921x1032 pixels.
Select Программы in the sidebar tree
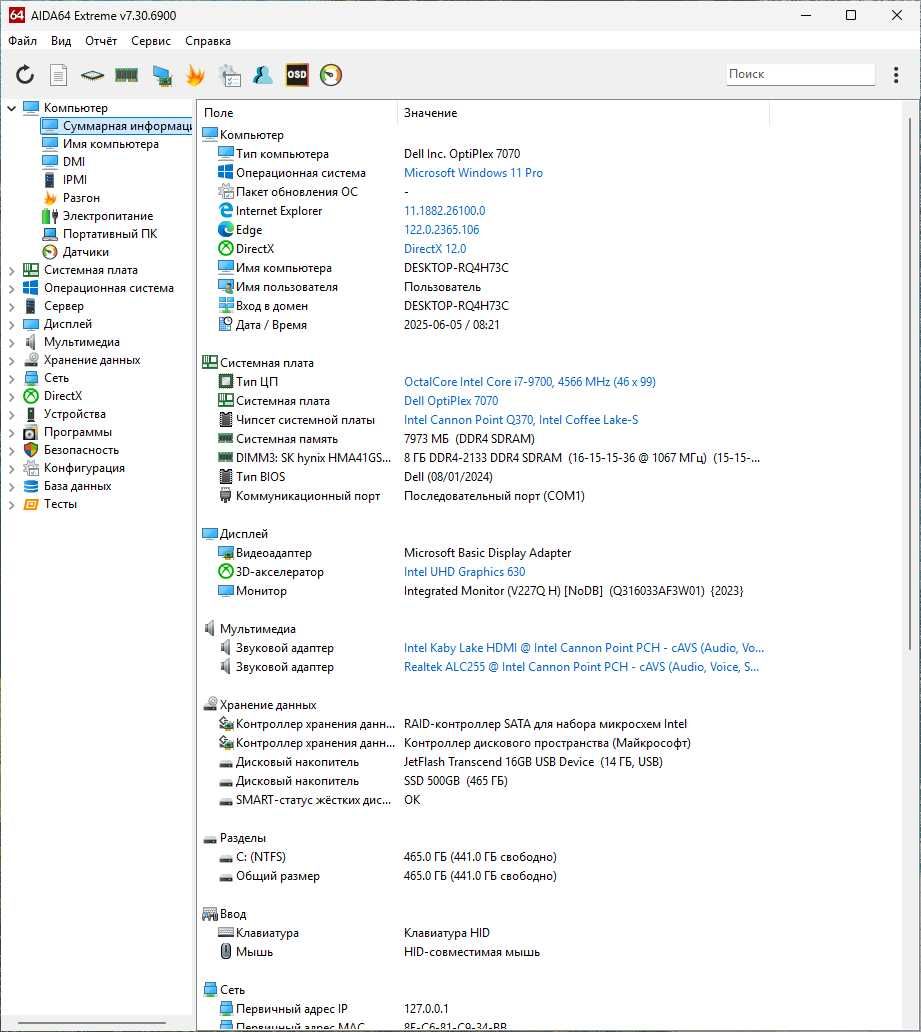pos(78,432)
